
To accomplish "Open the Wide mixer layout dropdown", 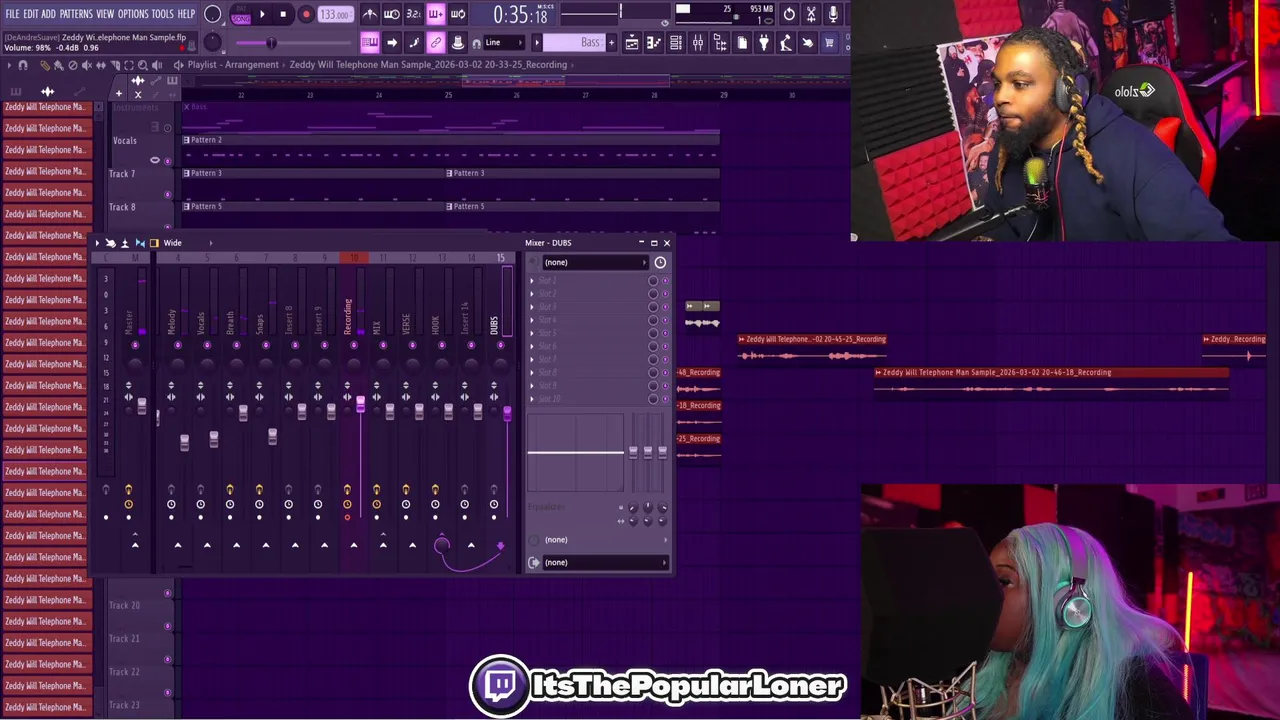I will click(x=190, y=243).
